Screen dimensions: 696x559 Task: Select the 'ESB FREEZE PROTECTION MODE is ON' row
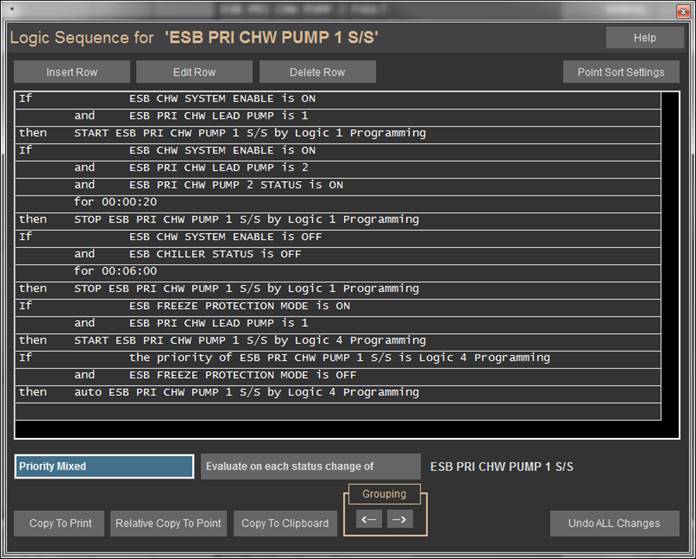(239, 306)
